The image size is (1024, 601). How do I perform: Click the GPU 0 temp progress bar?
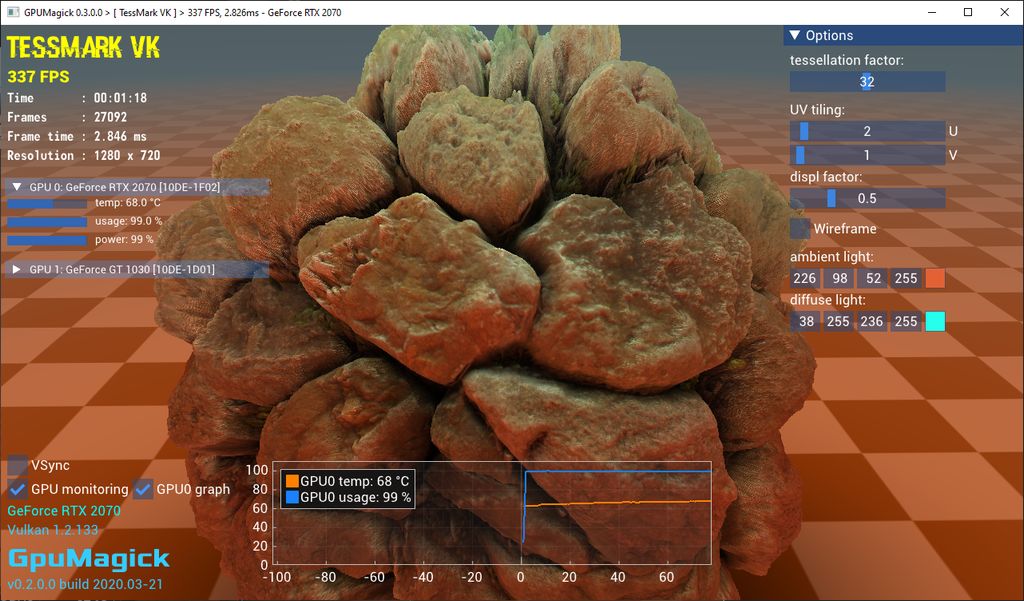point(47,204)
